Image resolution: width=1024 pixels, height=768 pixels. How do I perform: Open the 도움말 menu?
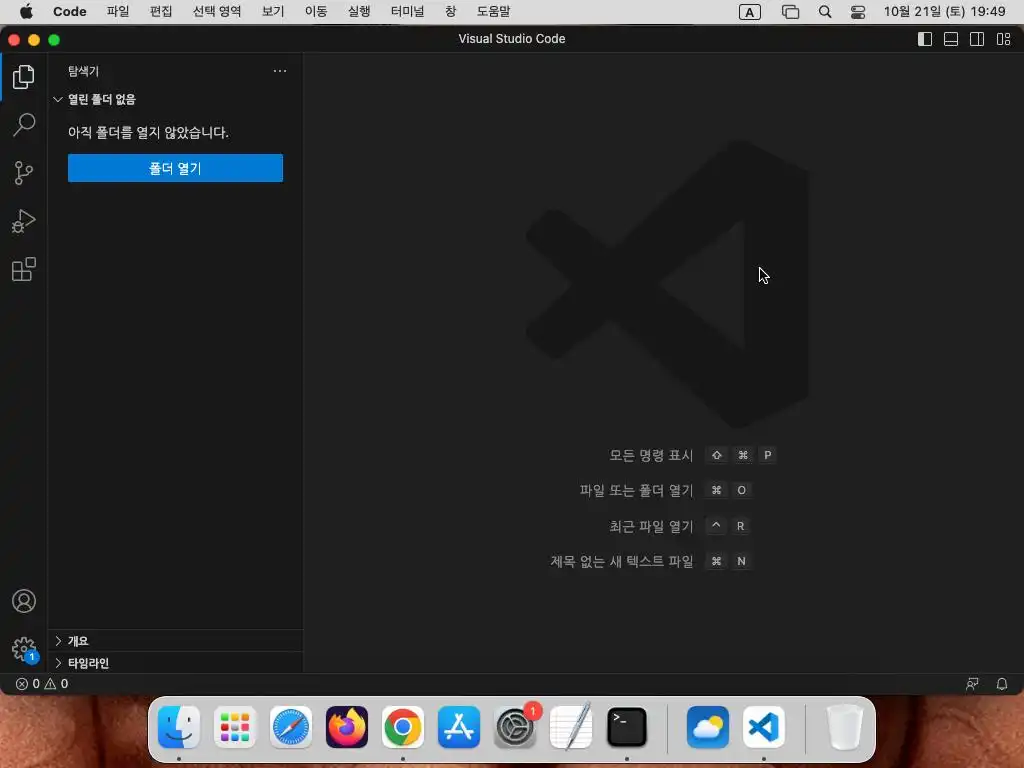point(494,12)
